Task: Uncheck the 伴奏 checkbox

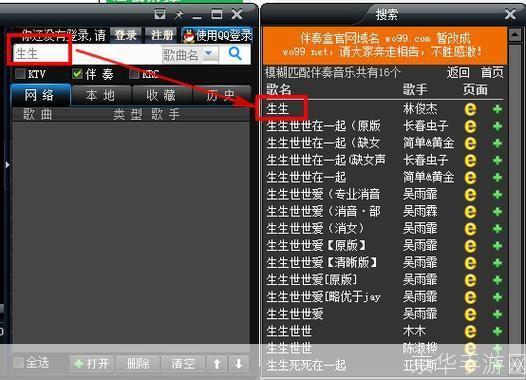Action: pyautogui.click(x=77, y=74)
